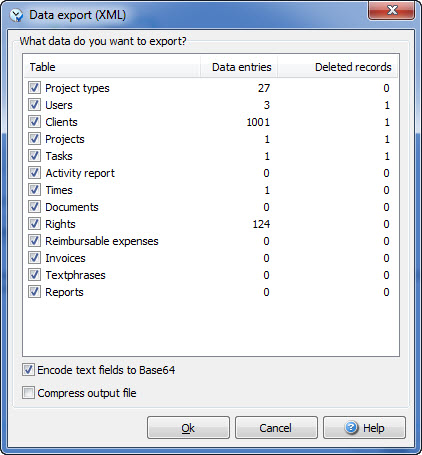The image size is (422, 455).
Task: Toggle the Clients export checkbox
Action: point(34,122)
